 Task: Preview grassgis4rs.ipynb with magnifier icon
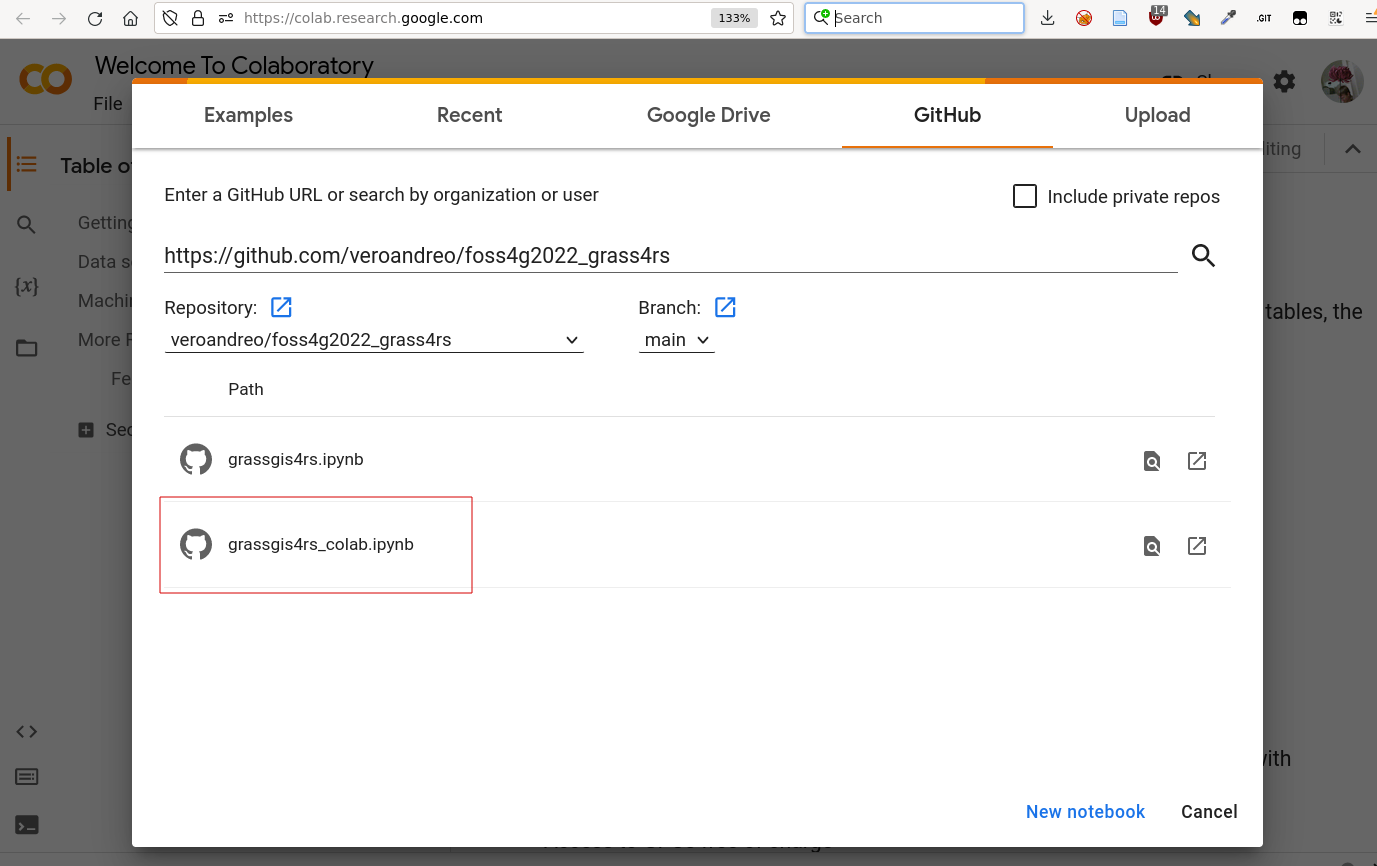tap(1152, 461)
